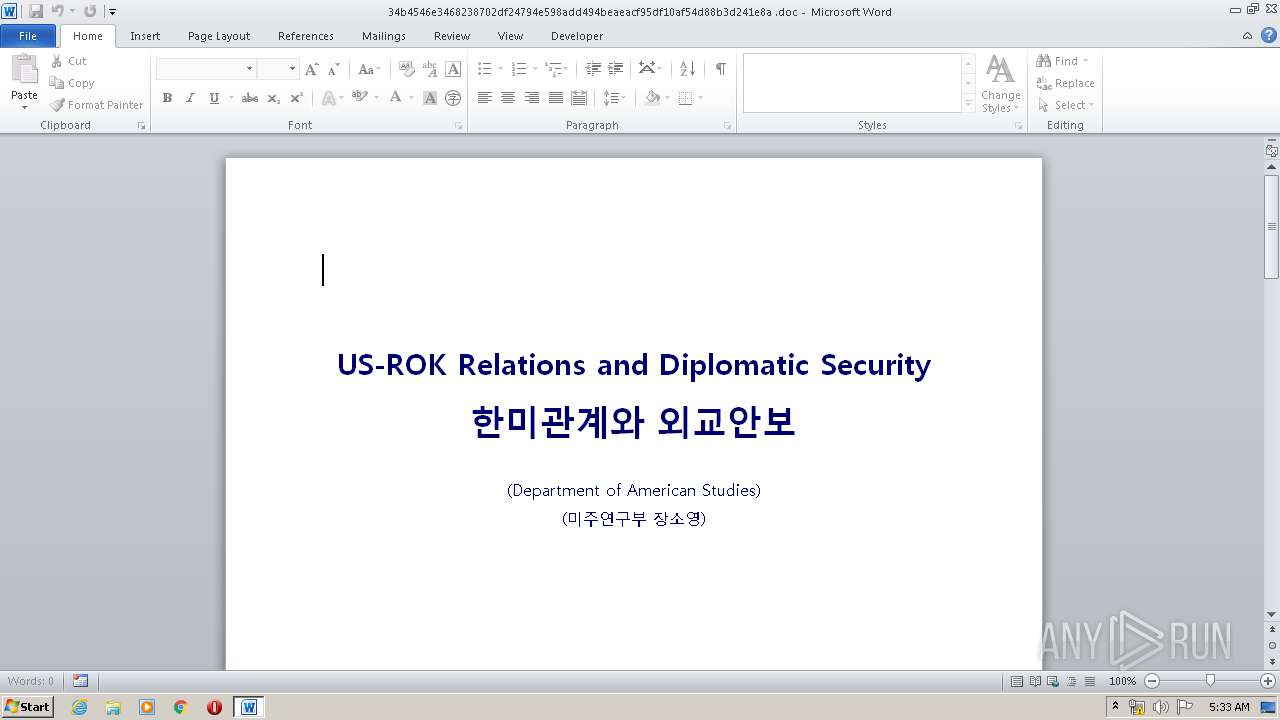This screenshot has height=720, width=1280.
Task: Expand the Numbering list dropdown
Action: pos(536,69)
